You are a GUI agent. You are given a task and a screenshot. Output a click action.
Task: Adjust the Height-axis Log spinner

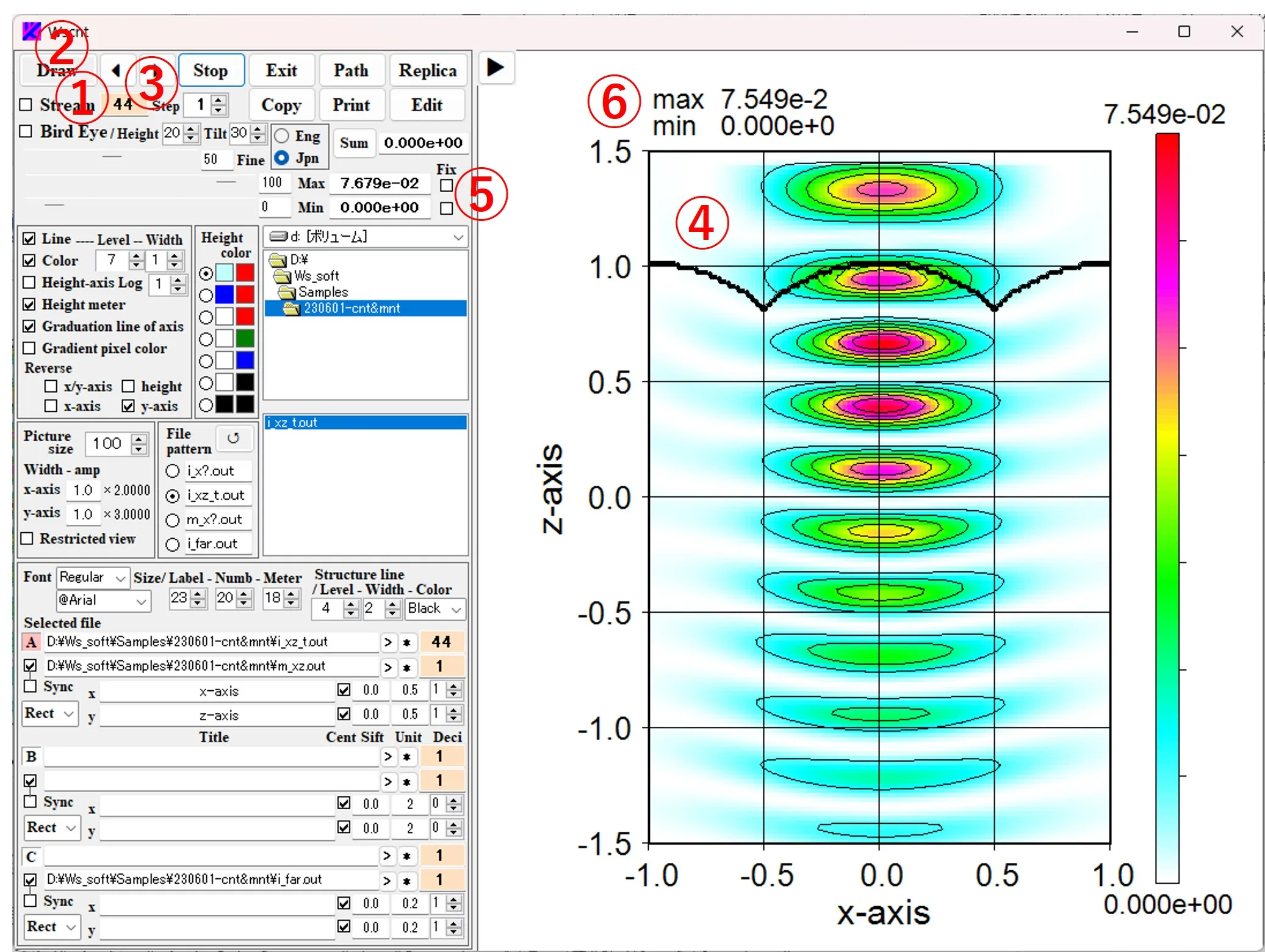pyautogui.click(x=178, y=284)
